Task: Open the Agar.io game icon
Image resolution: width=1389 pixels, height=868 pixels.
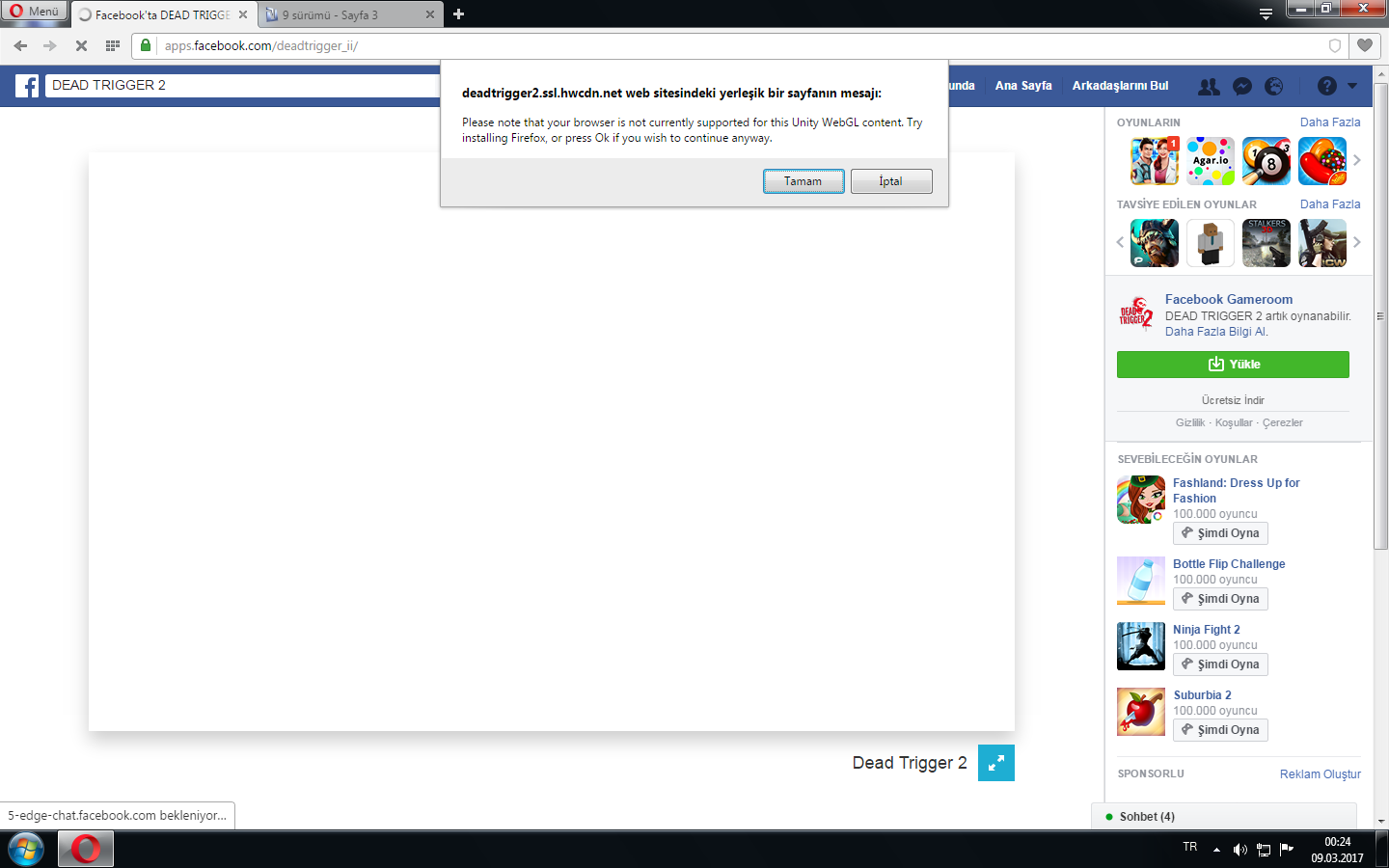Action: (1211, 161)
